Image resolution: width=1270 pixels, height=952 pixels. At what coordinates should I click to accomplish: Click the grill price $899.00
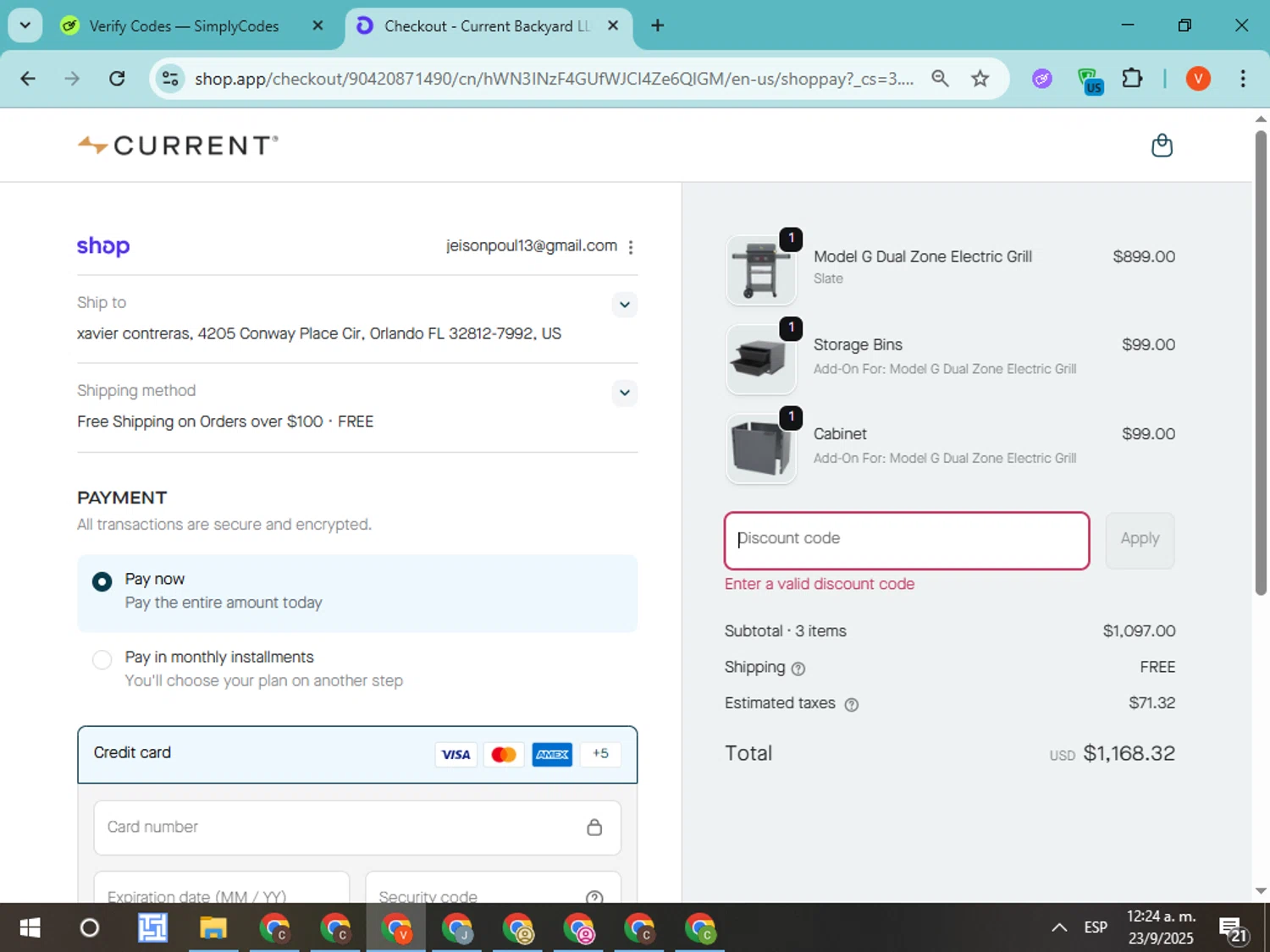1144,256
